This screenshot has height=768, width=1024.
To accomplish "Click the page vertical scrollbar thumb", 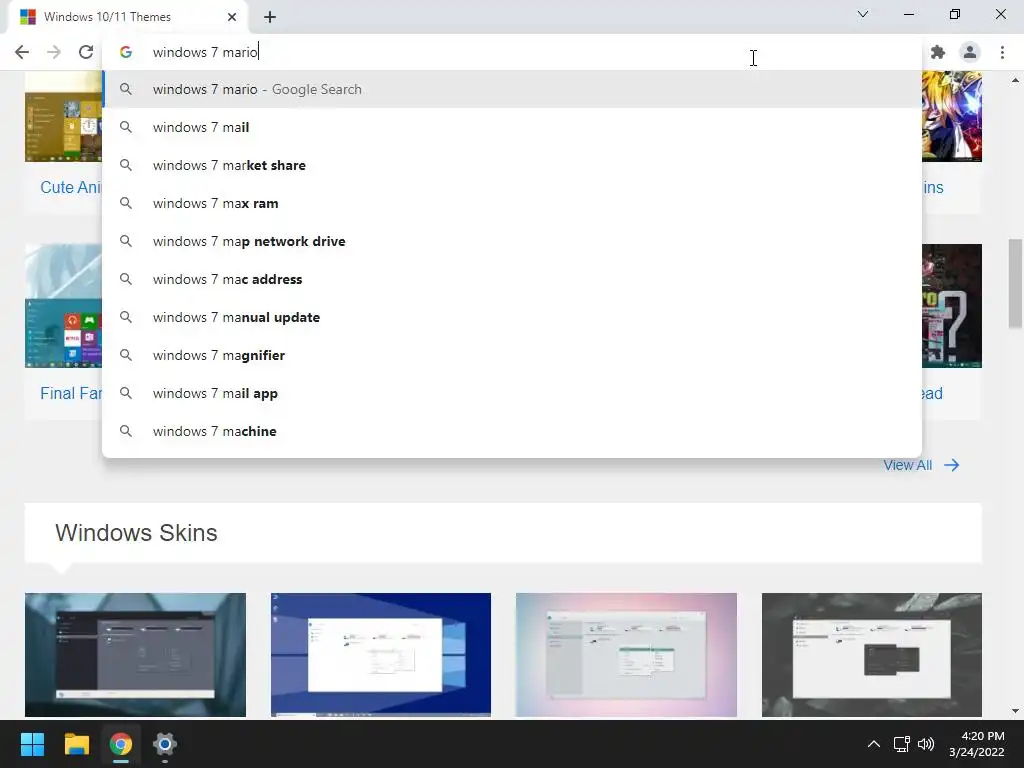I will (x=1015, y=284).
